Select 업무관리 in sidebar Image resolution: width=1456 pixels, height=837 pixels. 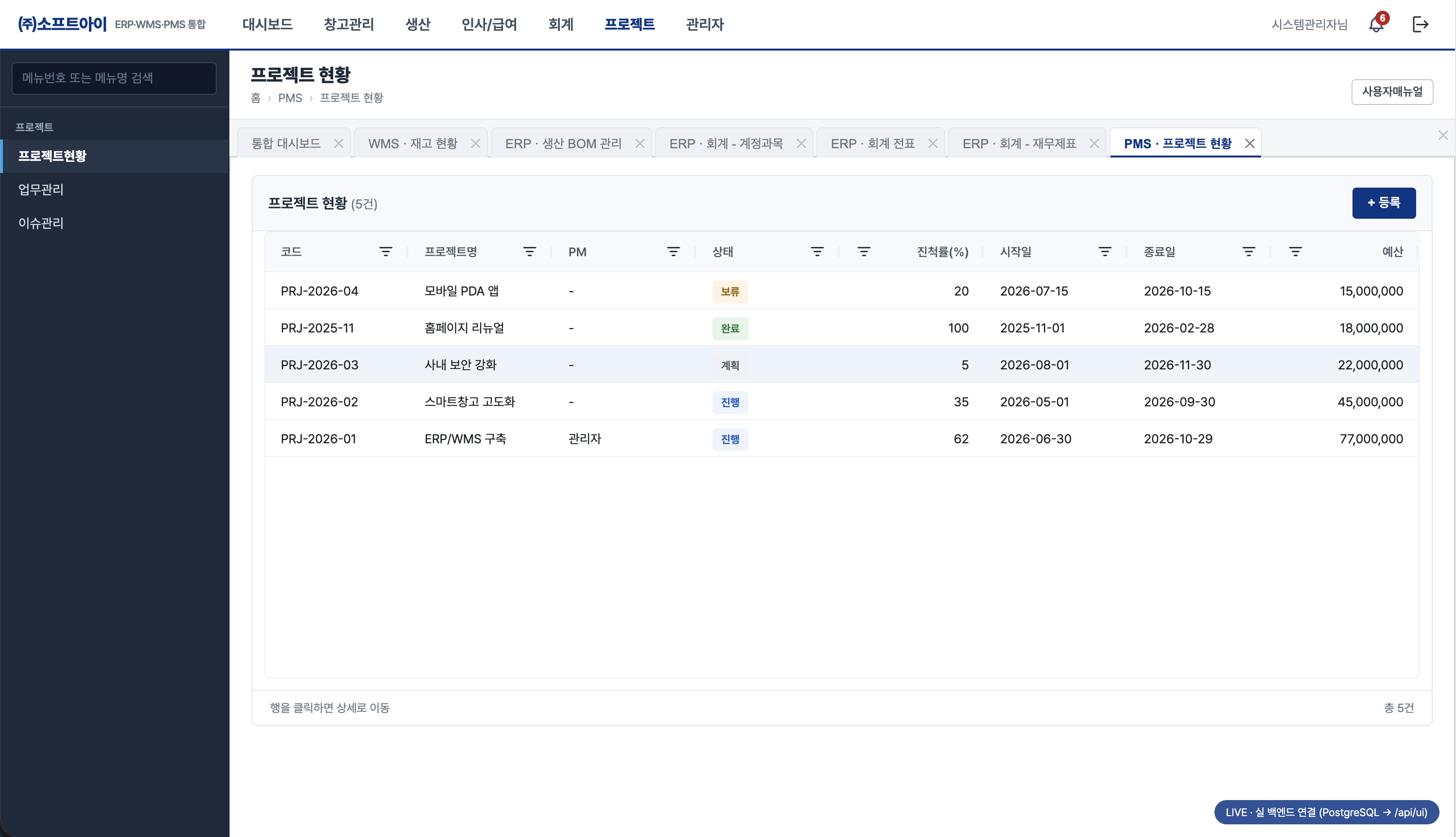[115, 189]
